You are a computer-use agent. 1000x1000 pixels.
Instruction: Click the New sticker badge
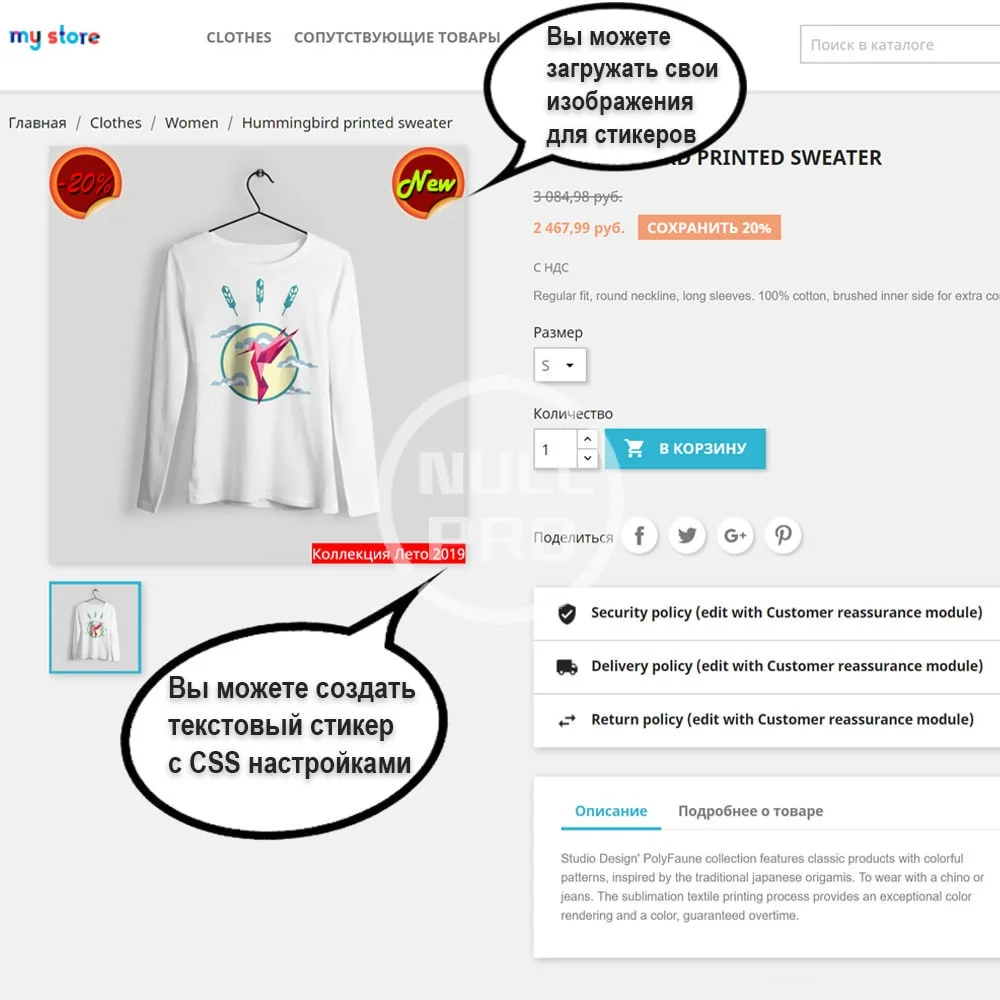pyautogui.click(x=428, y=184)
